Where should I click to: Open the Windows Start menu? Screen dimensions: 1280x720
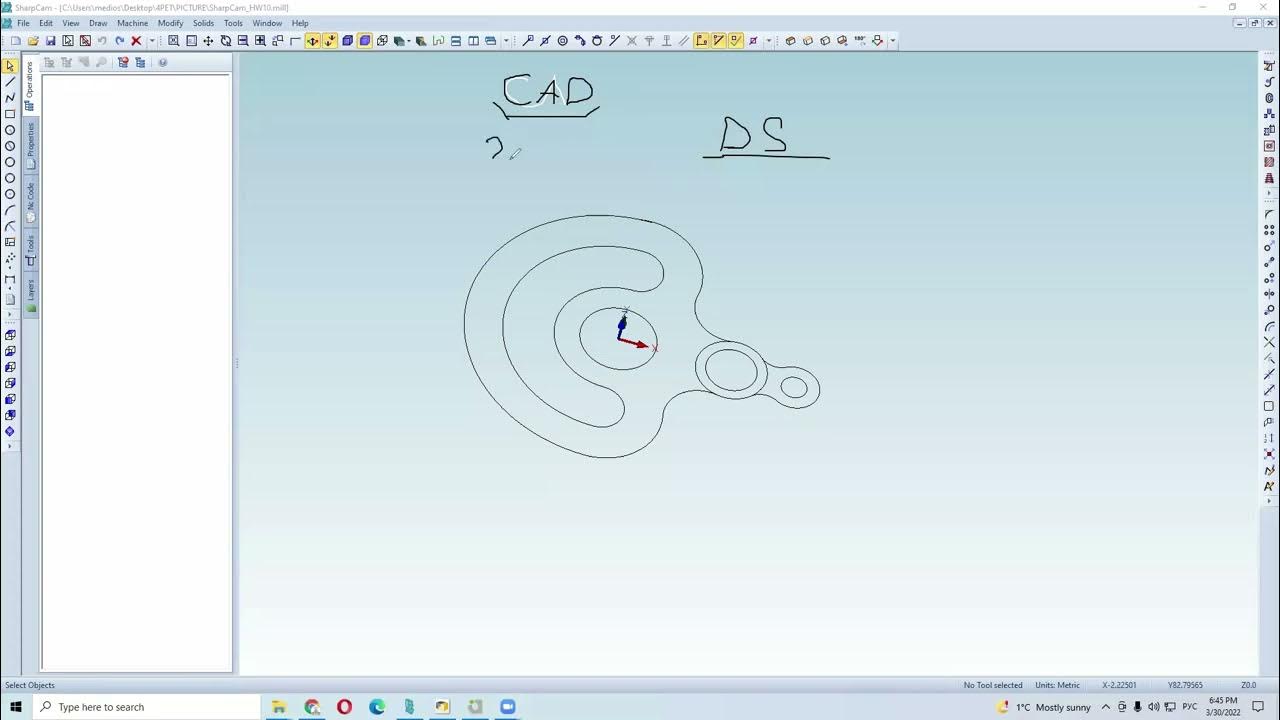16,707
